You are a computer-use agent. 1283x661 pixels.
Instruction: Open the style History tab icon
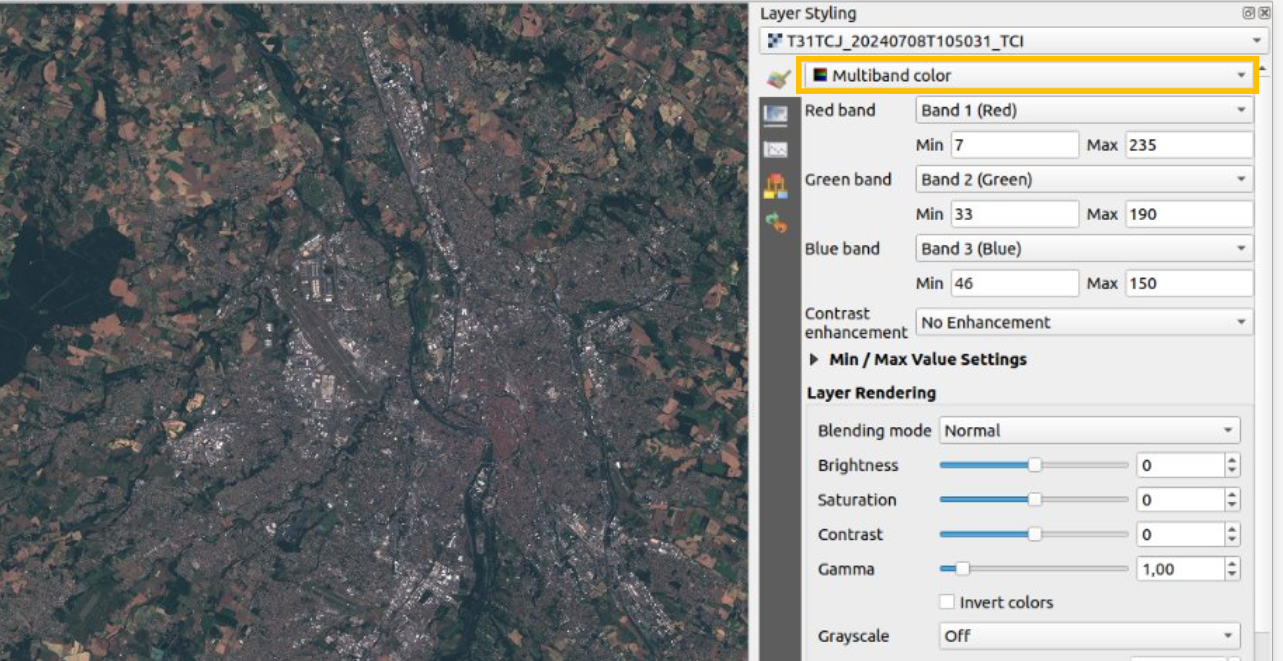(x=775, y=223)
